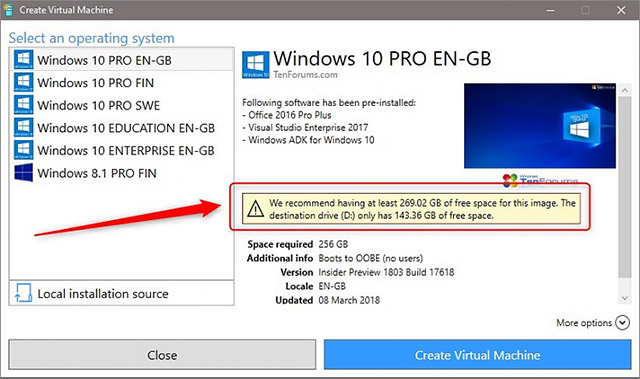The height and width of the screenshot is (379, 640).
Task: Click the Space required 256 GB value
Action: [333, 244]
